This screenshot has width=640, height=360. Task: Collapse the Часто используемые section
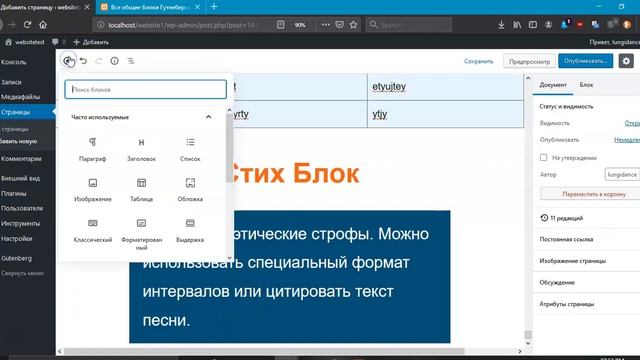(209, 117)
